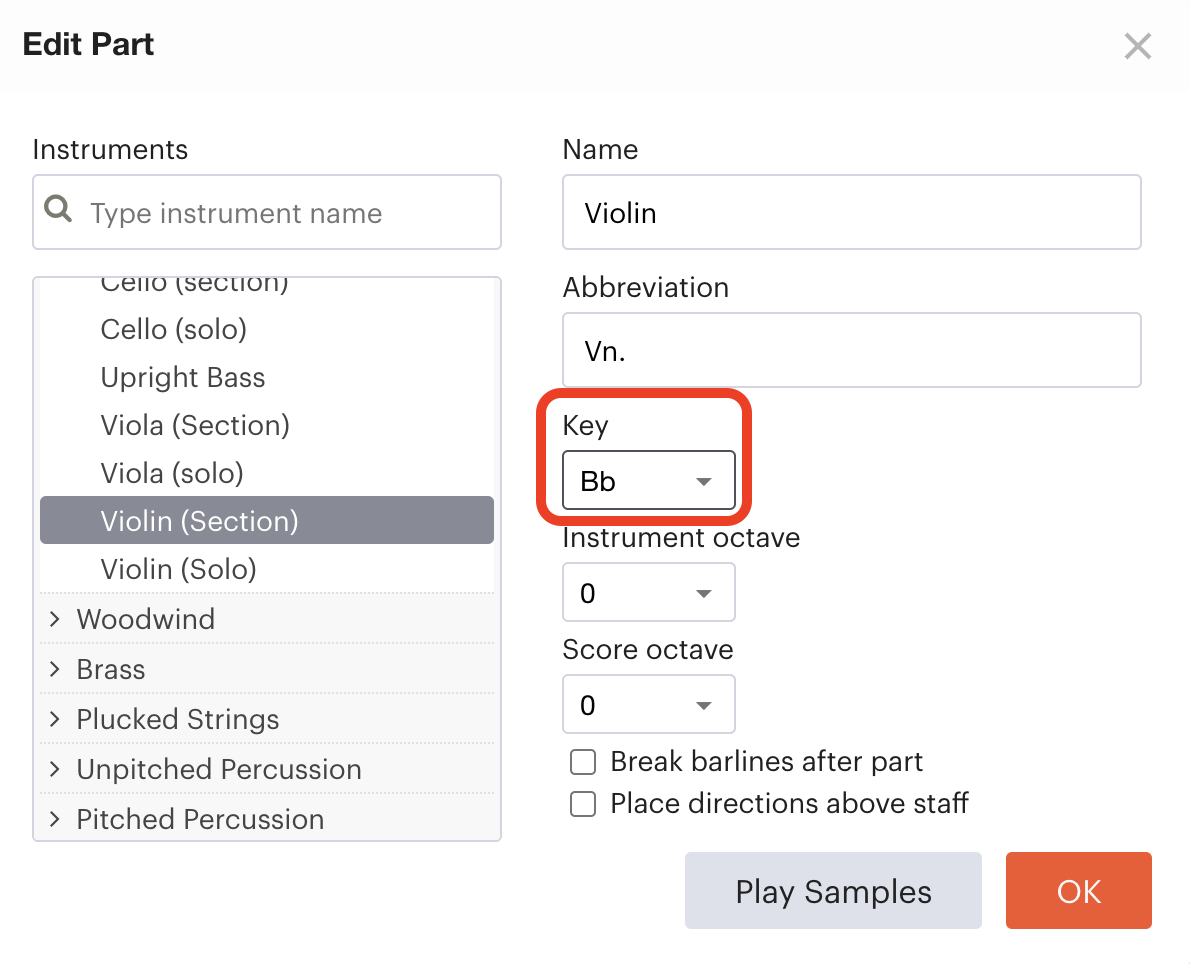Select Upright Bass instrument
This screenshot has height=964, width=1190.
pyautogui.click(x=266, y=377)
